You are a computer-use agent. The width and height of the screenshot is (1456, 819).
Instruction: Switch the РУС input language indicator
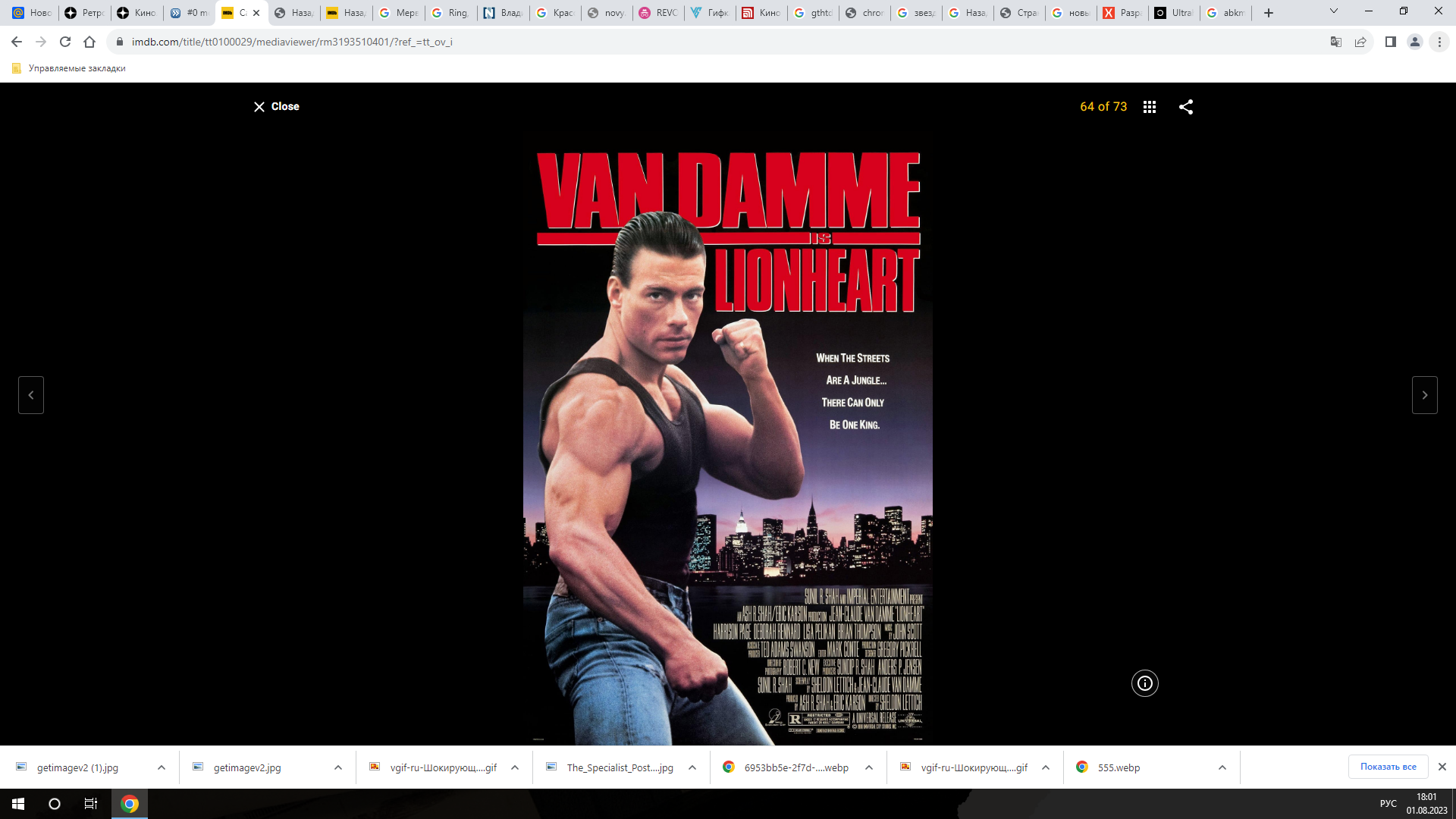click(x=1389, y=804)
